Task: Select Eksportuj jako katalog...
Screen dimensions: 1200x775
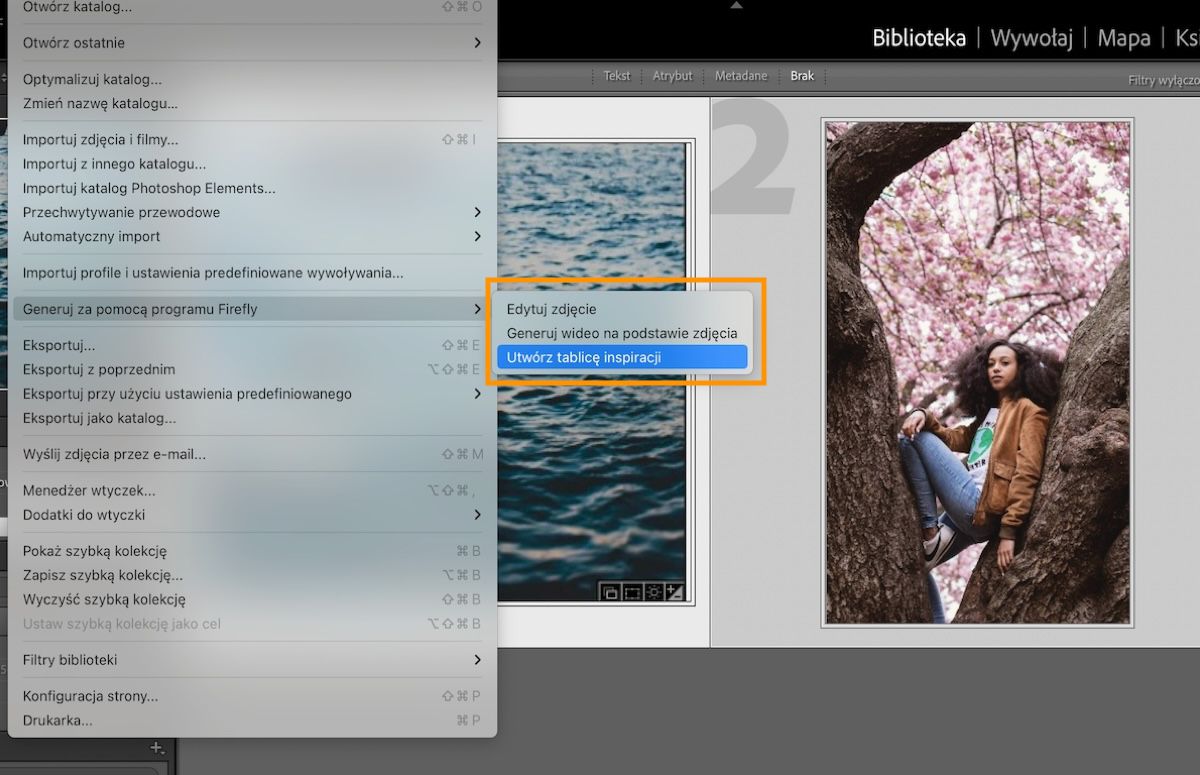Action: [252, 418]
